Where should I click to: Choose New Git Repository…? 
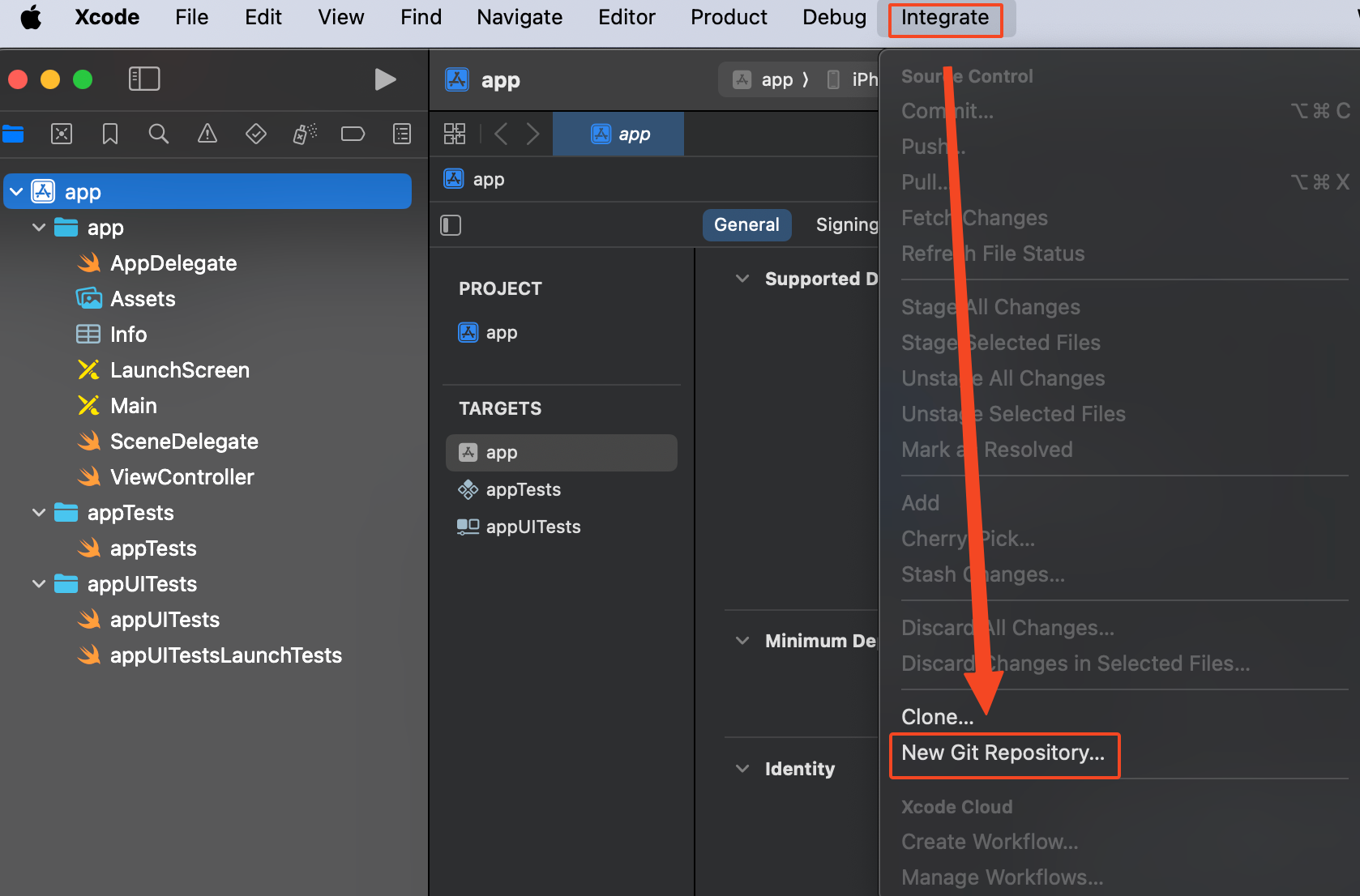1003,753
